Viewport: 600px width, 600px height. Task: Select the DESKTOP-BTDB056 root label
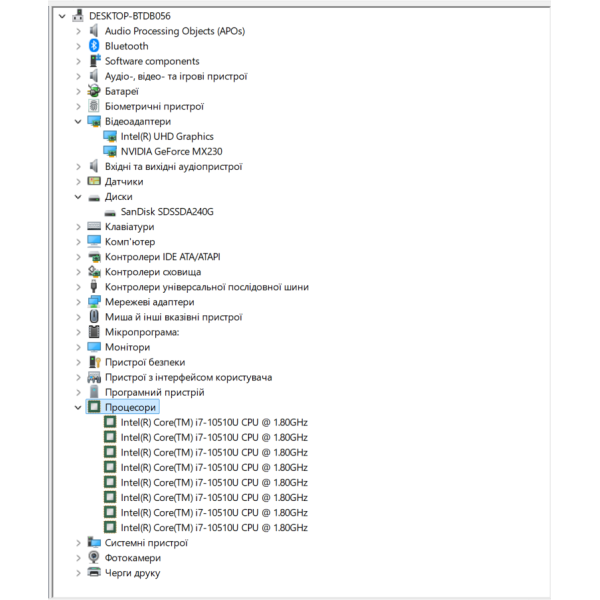[x=130, y=16]
